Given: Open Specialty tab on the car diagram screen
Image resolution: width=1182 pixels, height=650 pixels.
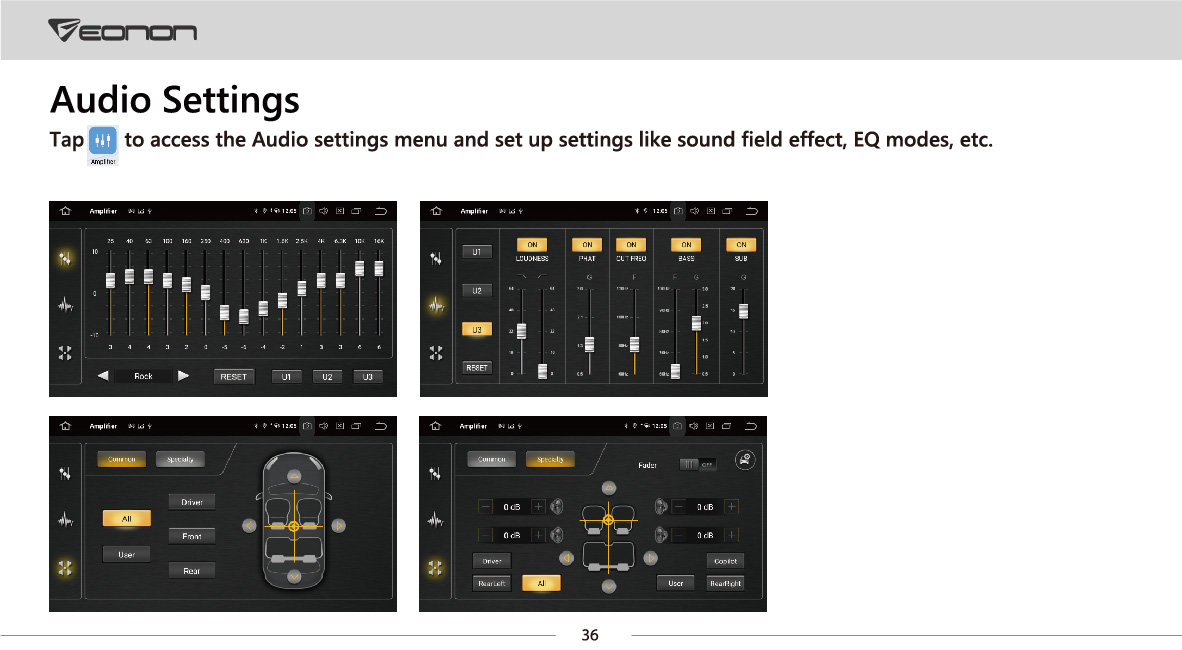Looking at the screenshot, I should coord(180,459).
